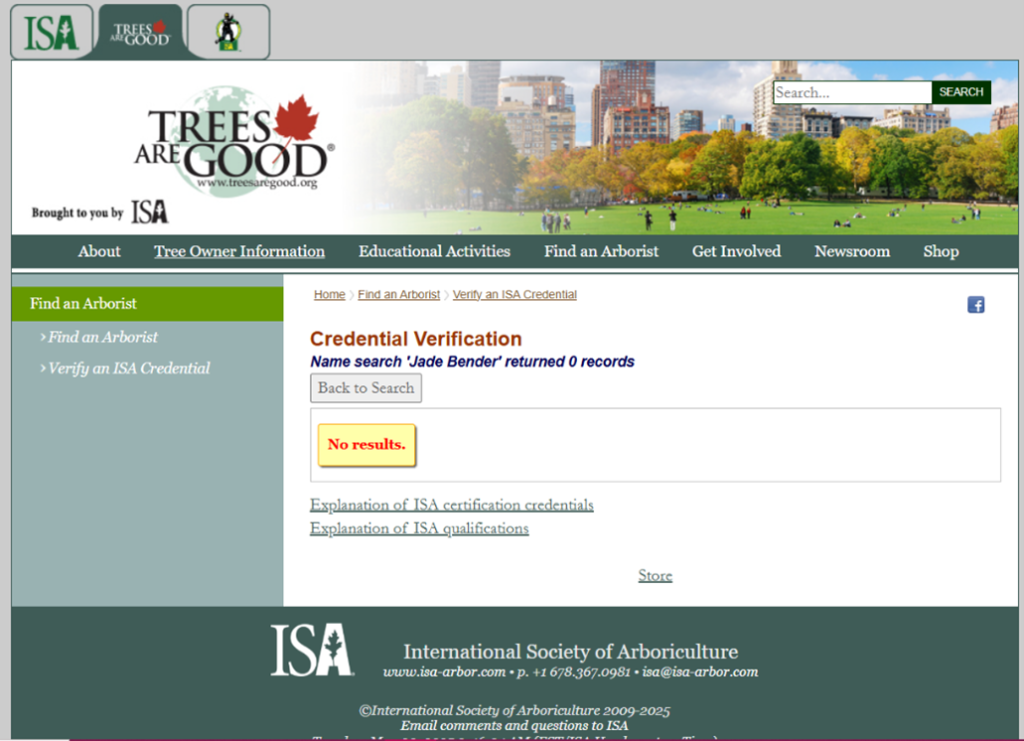
Task: Open Verify an ISA Credential in the sidebar
Action: coord(129,368)
